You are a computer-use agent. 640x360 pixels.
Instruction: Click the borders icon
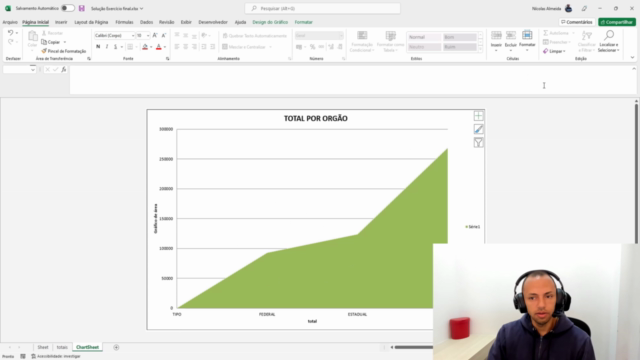coord(130,47)
